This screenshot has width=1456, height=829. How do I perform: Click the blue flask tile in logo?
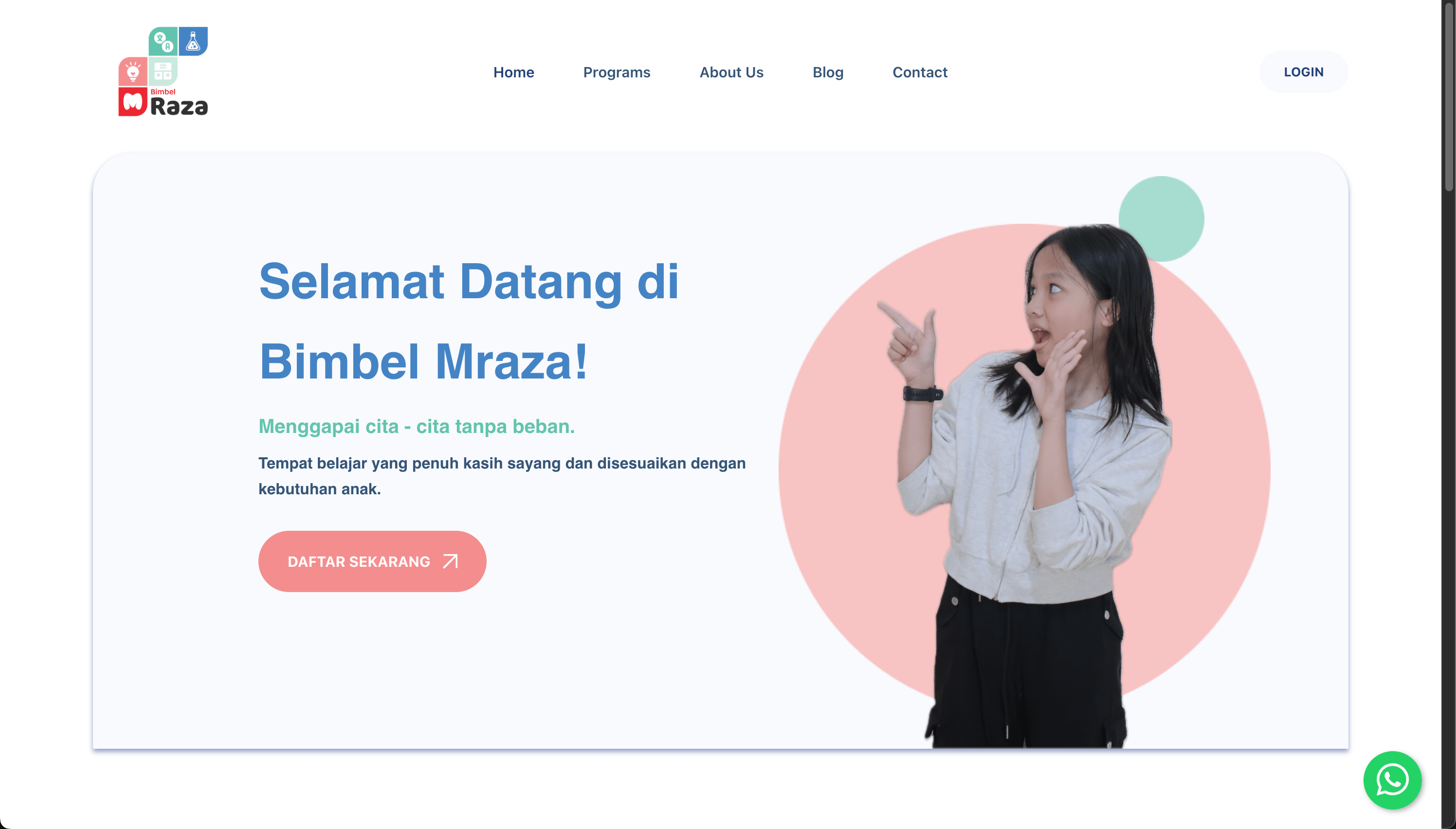(193, 41)
